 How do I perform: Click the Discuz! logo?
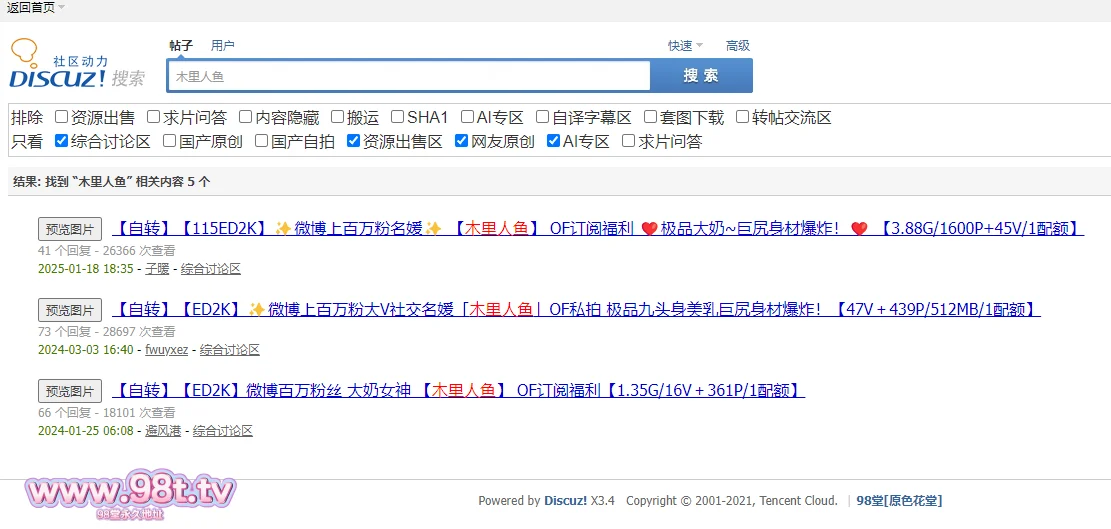tap(77, 65)
